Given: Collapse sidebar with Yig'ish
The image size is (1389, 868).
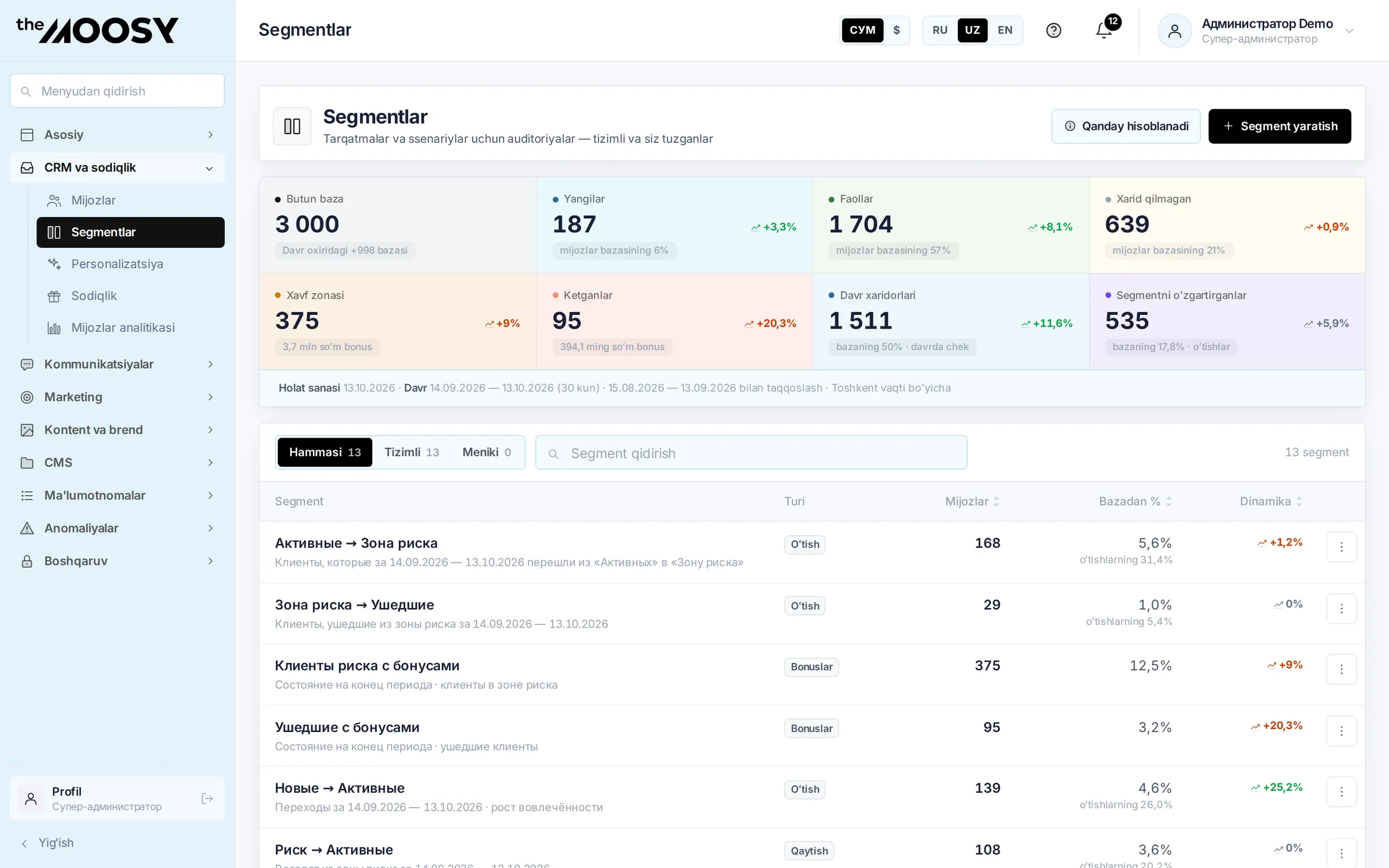Looking at the screenshot, I should tap(47, 843).
